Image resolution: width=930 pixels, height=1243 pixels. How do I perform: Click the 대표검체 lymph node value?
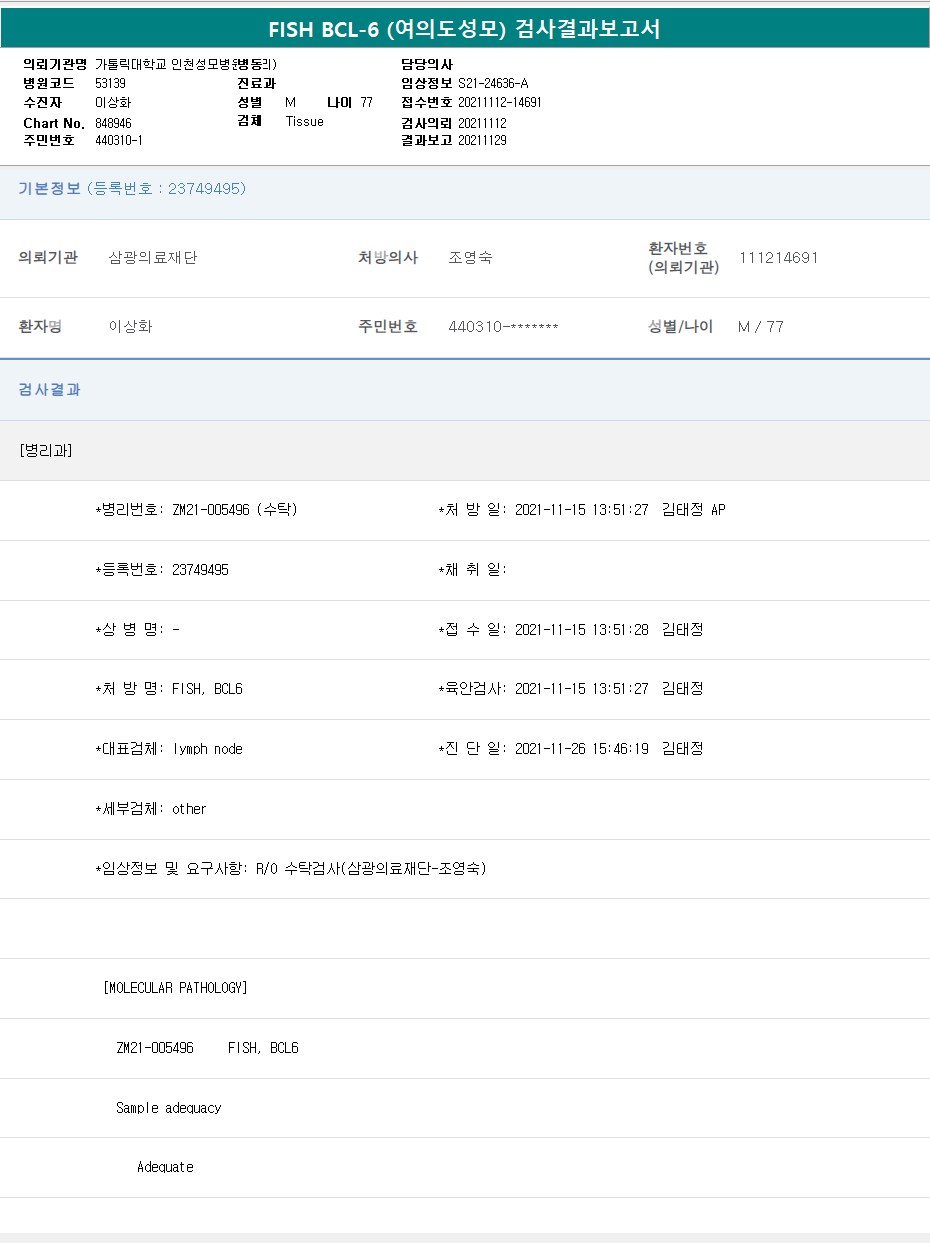tap(207, 749)
